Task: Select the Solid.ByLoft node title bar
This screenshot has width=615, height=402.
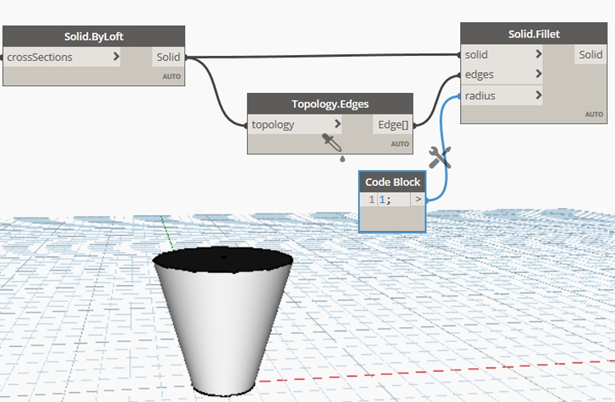Action: coord(93,36)
